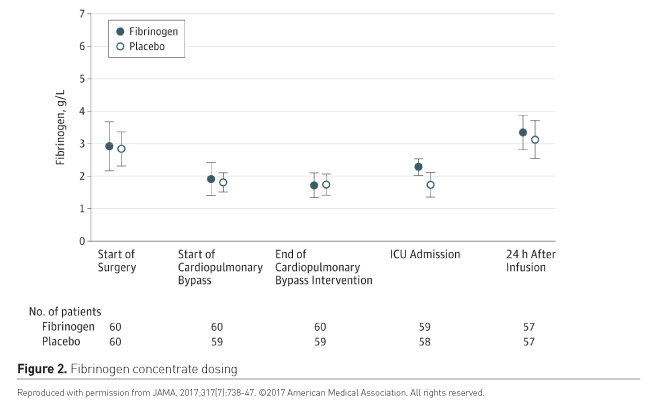The image size is (657, 420).
Task: Click the "24 h After Infusion" axis label
Action: click(x=530, y=261)
